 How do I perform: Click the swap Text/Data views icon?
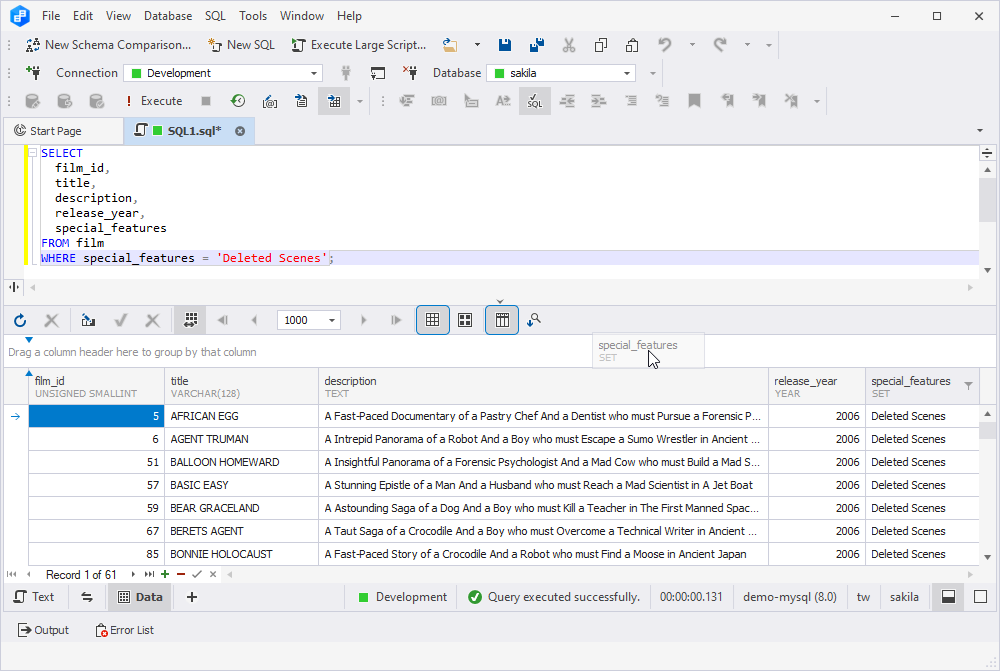87,597
